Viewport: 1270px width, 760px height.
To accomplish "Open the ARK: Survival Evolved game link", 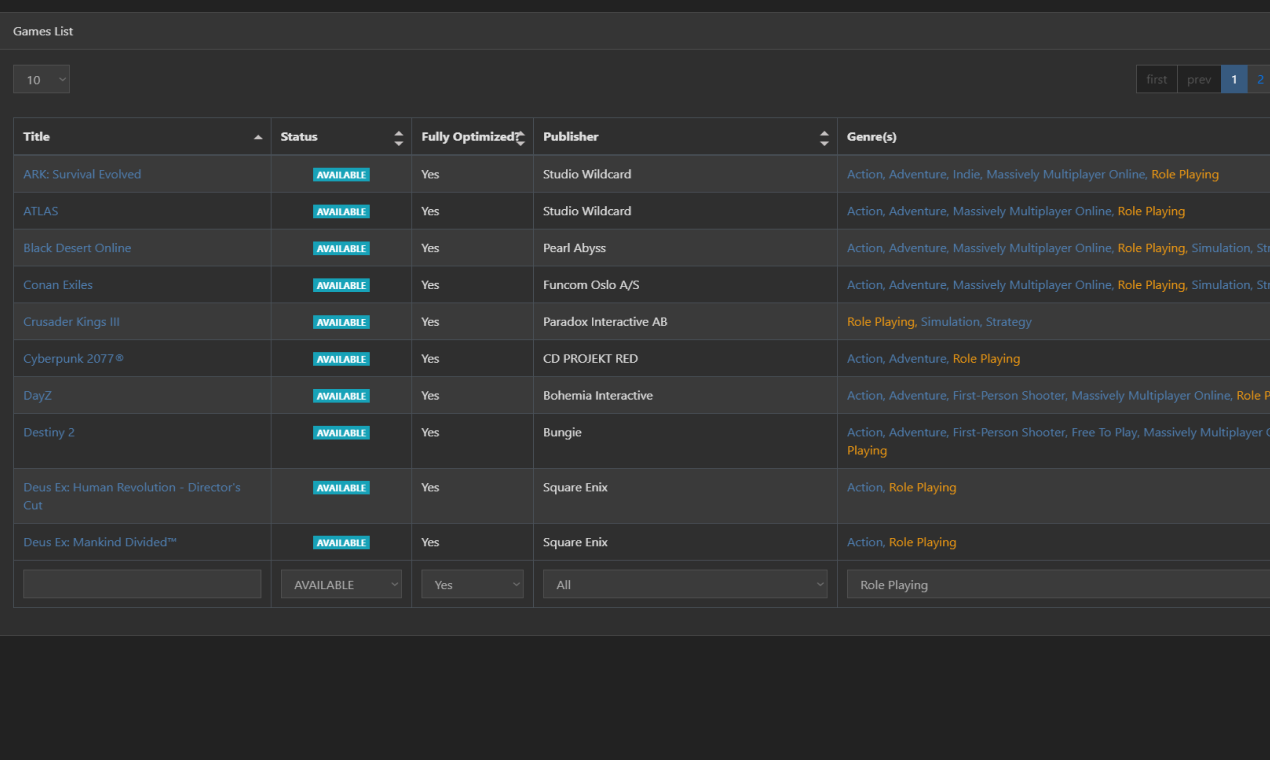I will click(x=82, y=174).
